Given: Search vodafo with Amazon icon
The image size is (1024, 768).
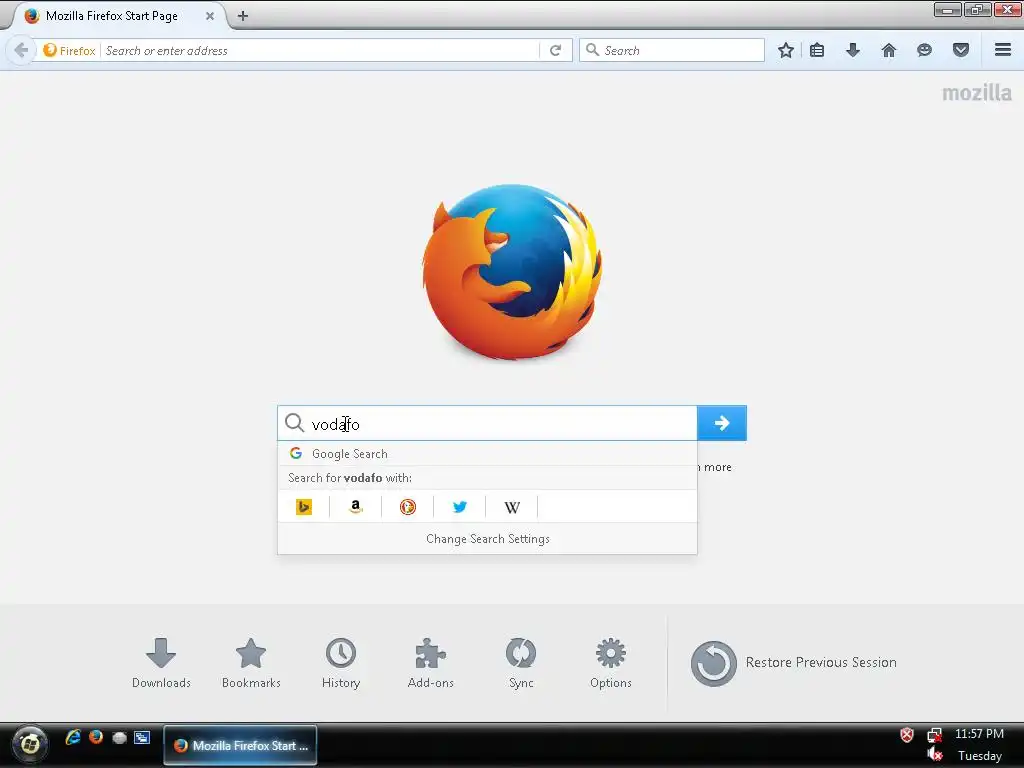Looking at the screenshot, I should pos(355,507).
